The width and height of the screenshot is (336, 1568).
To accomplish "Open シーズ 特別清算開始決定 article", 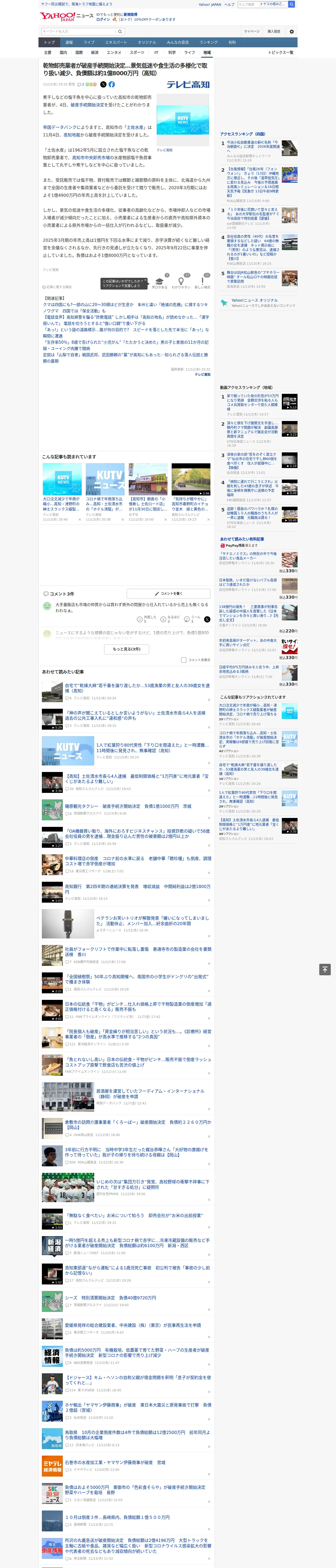I will (x=110, y=1297).
